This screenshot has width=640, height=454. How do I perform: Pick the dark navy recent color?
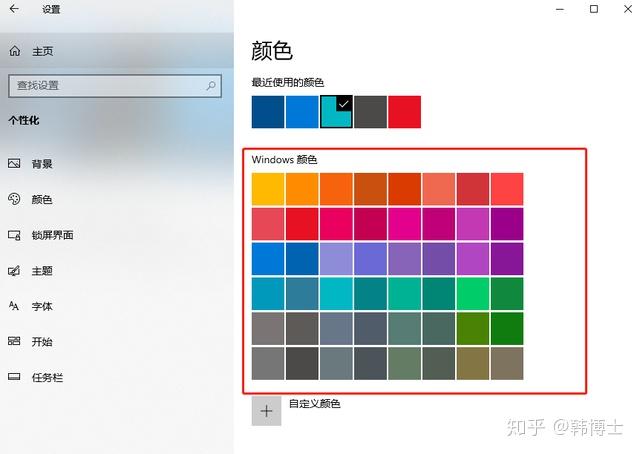[268, 112]
